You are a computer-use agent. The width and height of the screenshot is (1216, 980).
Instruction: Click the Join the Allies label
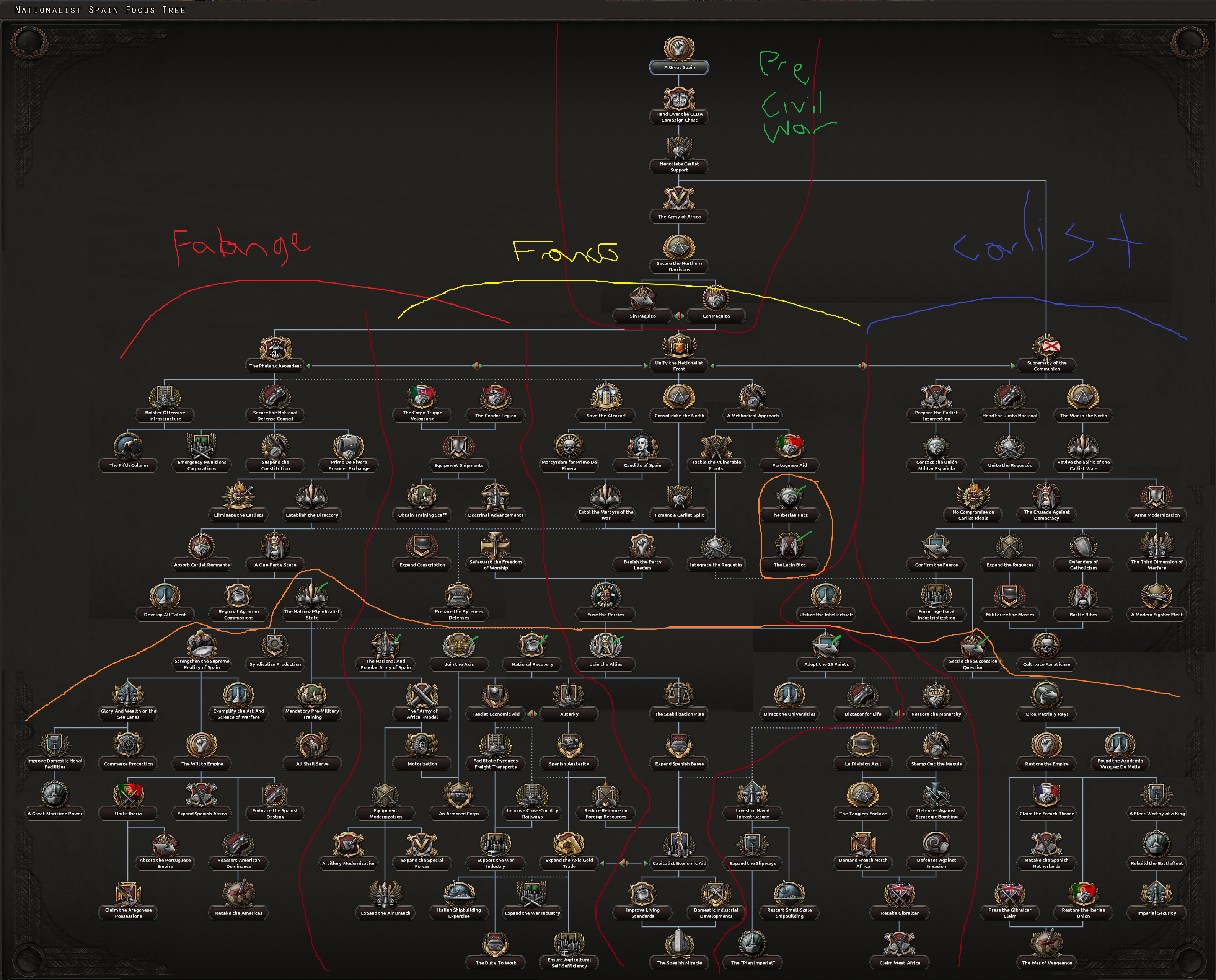pos(606,664)
